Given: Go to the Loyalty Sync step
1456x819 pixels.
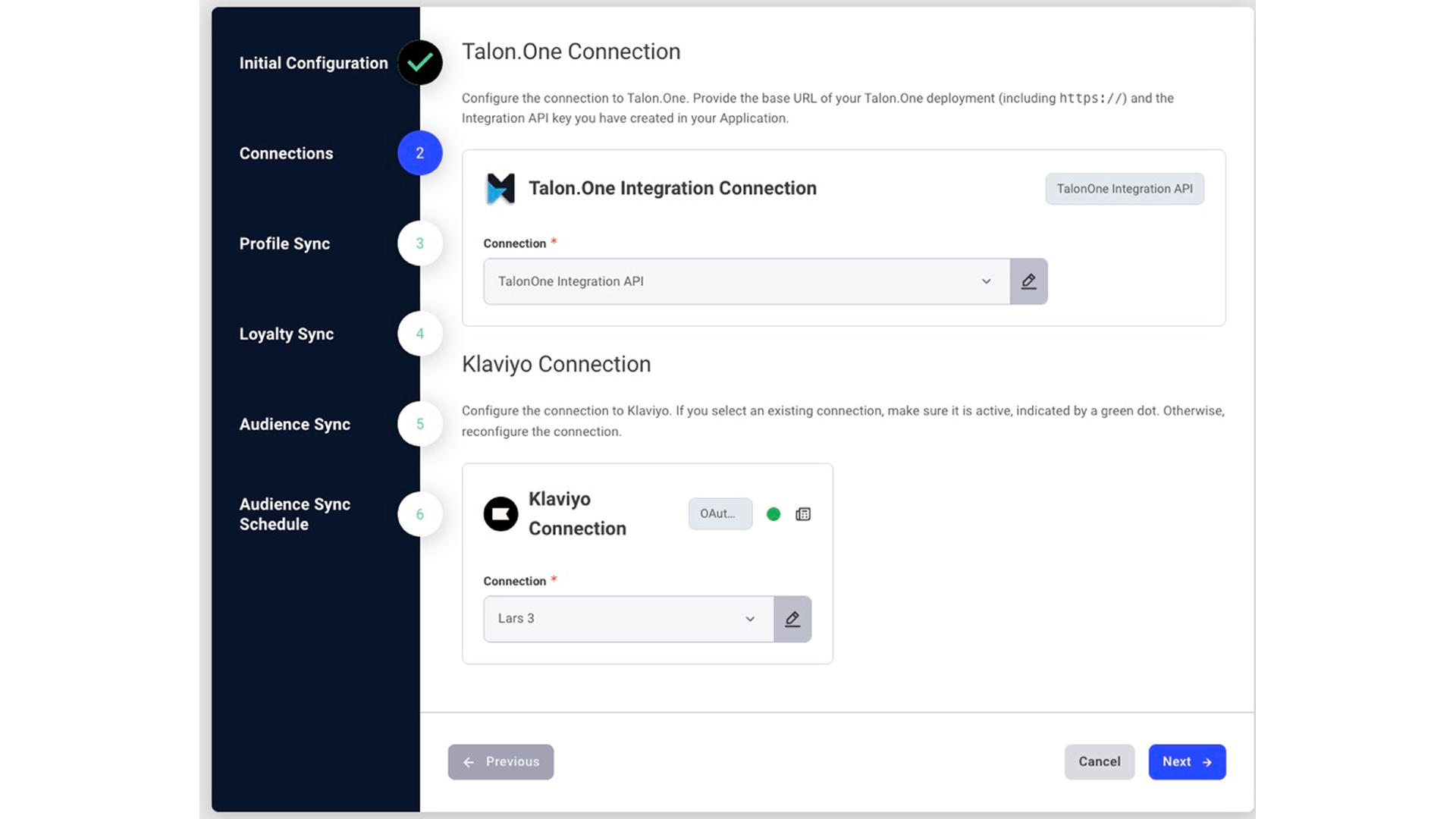Looking at the screenshot, I should tap(287, 334).
